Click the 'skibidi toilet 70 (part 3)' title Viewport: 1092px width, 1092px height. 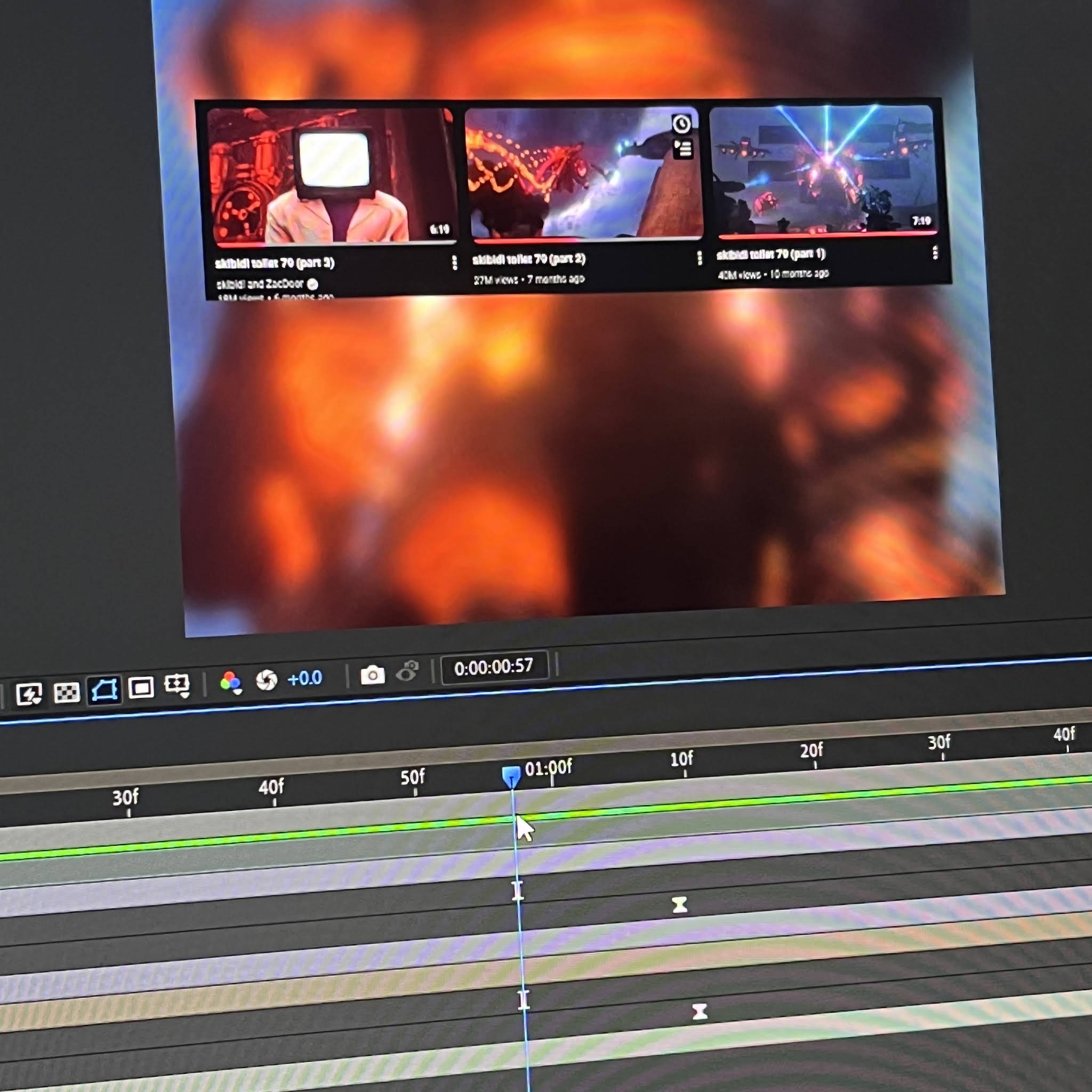pos(275,263)
